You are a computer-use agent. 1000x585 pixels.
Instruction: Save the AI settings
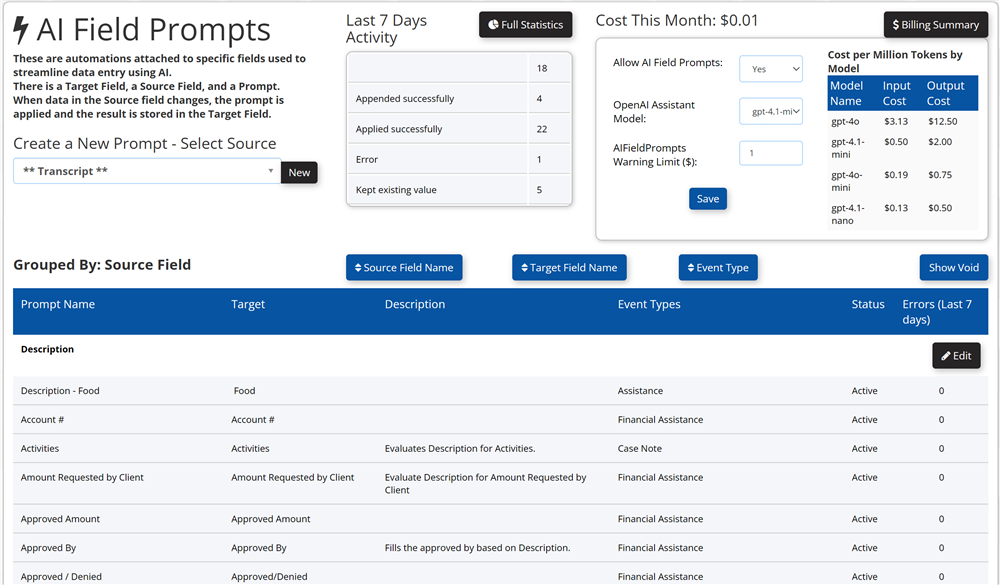(x=708, y=199)
